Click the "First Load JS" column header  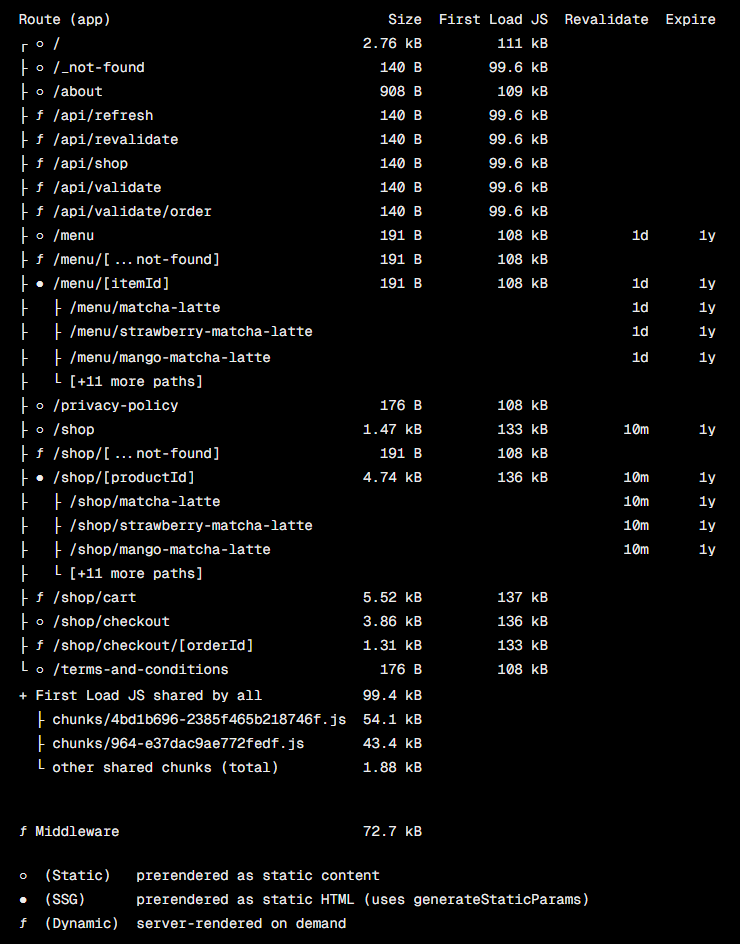[493, 19]
